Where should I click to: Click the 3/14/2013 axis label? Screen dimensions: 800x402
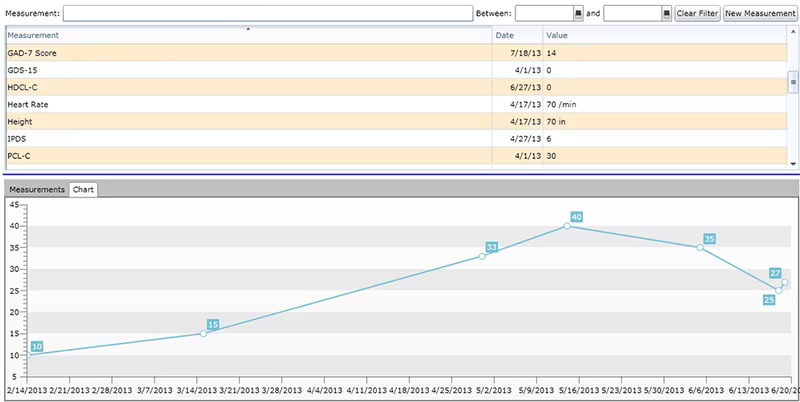point(196,390)
